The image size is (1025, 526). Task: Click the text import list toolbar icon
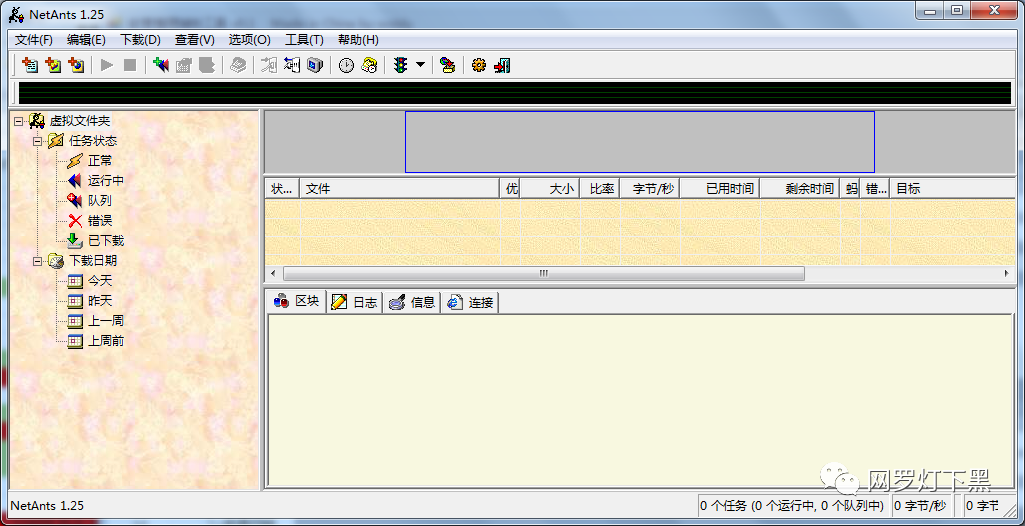pyautogui.click(x=292, y=65)
